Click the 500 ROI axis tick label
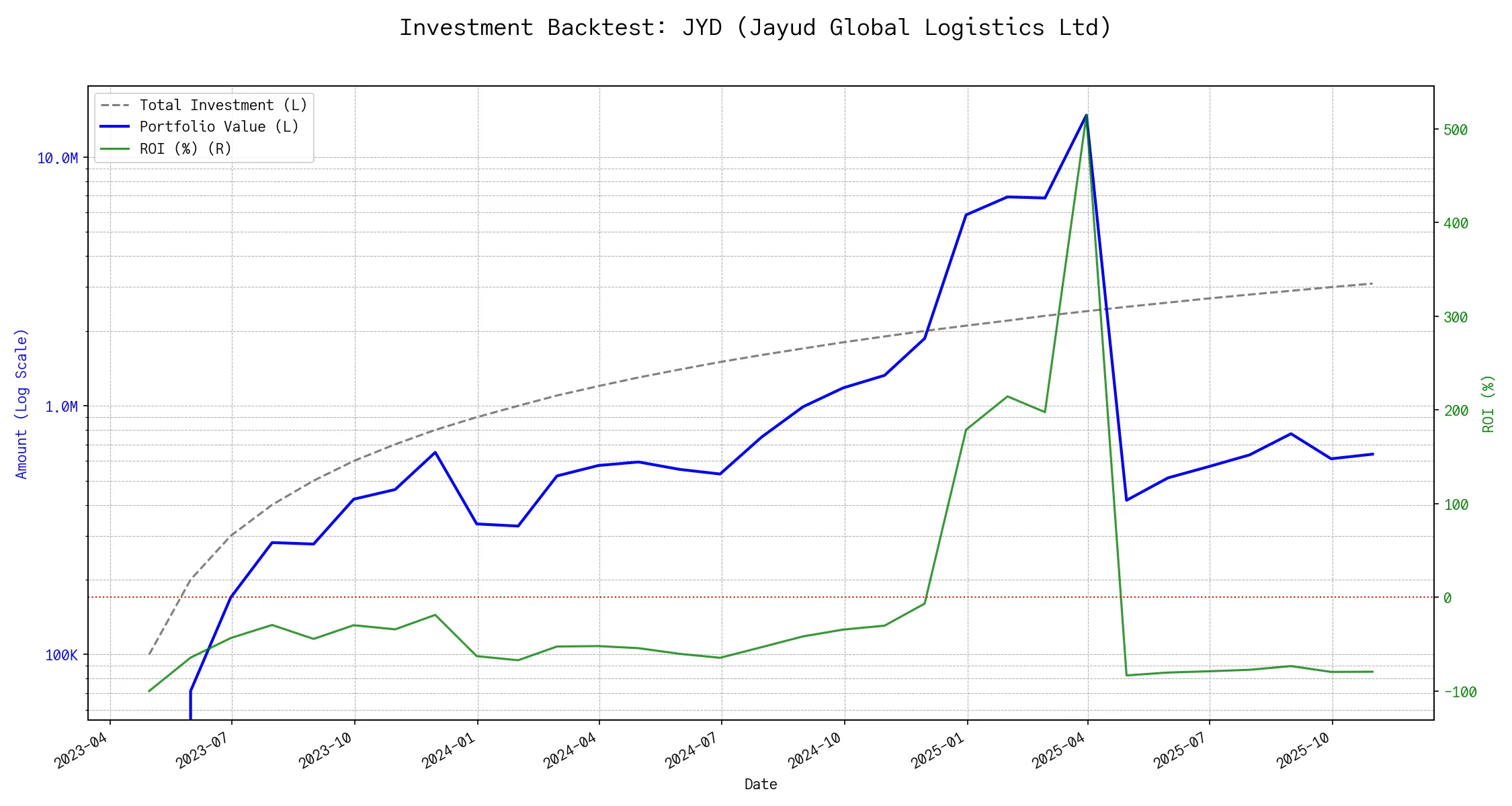 click(1456, 130)
